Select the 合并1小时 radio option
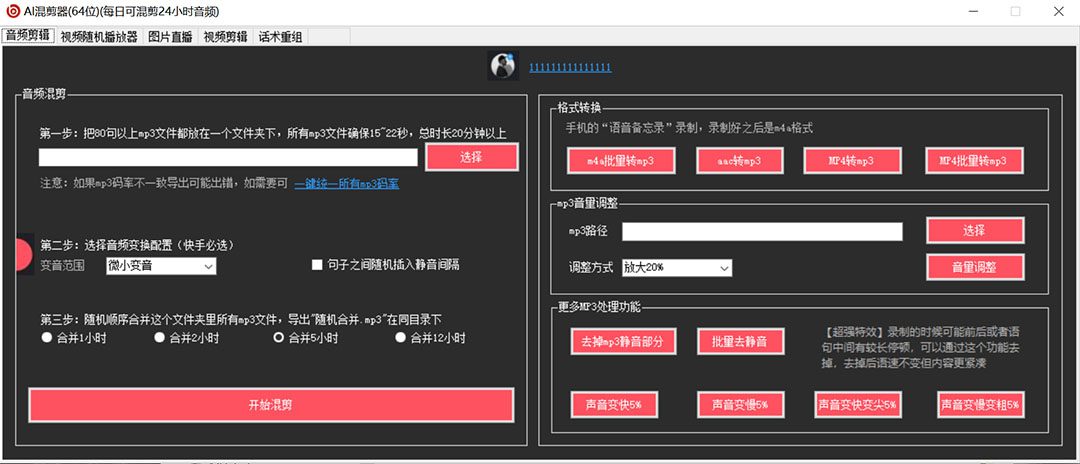1080x464 pixels. pyautogui.click(x=47, y=338)
